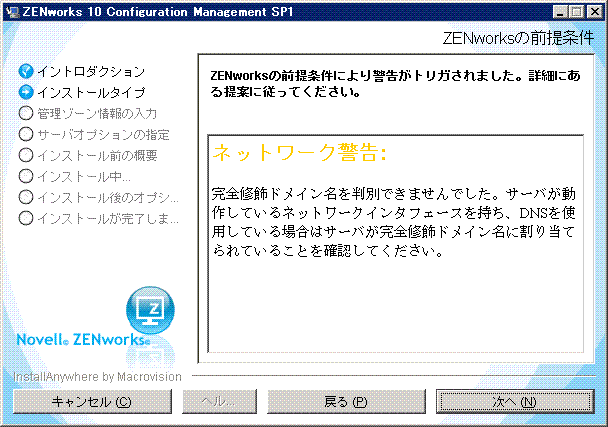This screenshot has height=427, width=608.
Task: Click the 完全修飾ドメイン名 warning message text
Action: [x=394, y=222]
